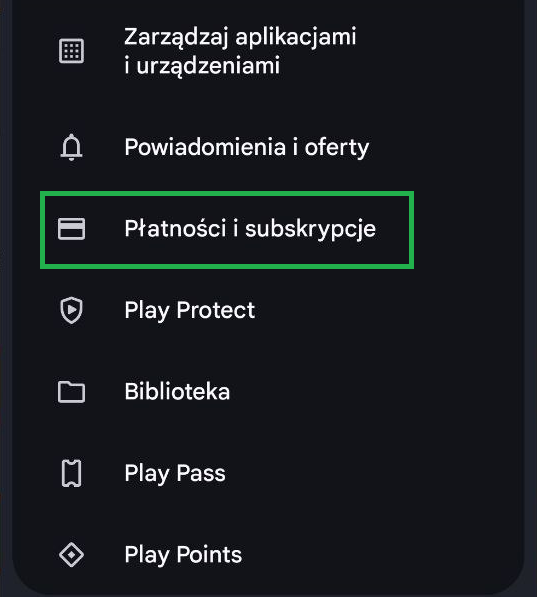
Task: Click the credit card payments icon
Action: (x=71, y=229)
